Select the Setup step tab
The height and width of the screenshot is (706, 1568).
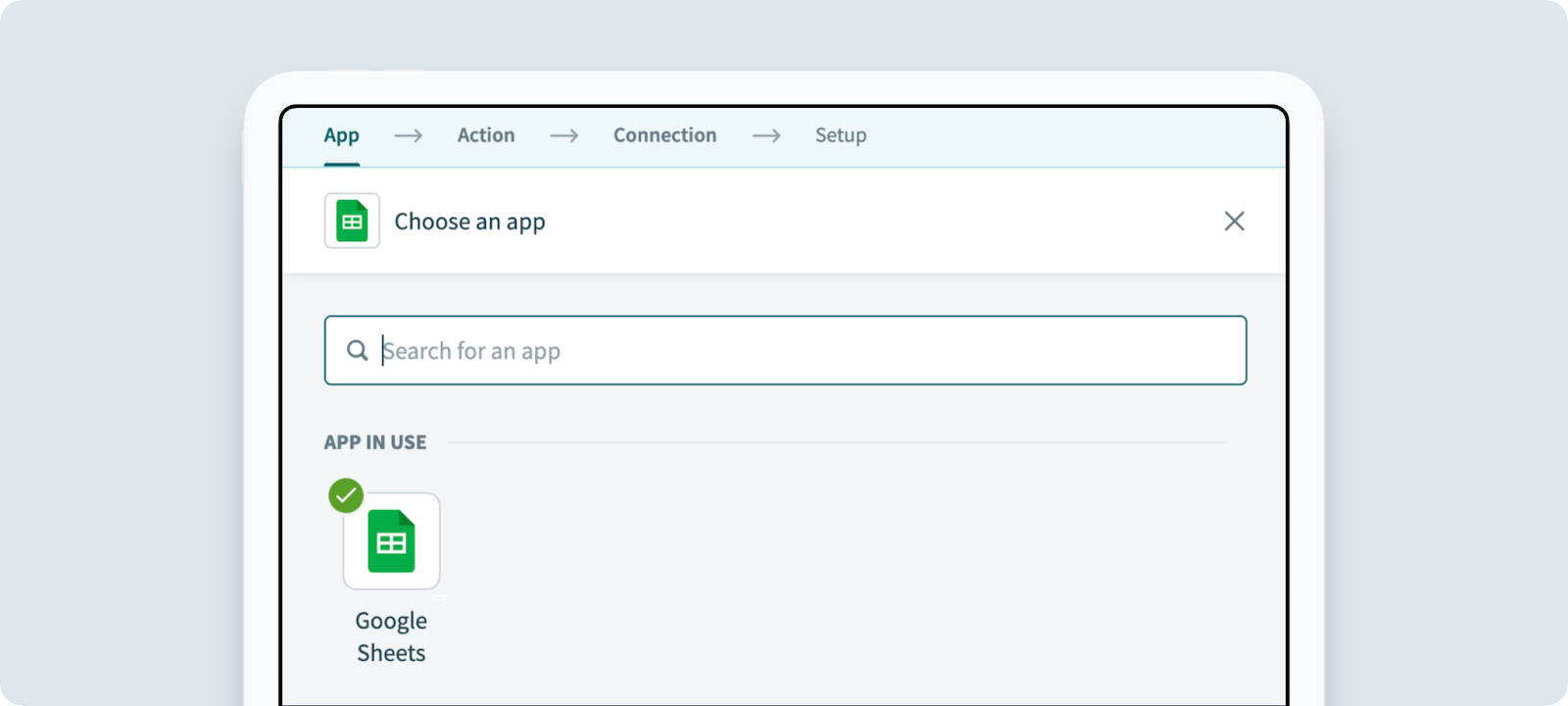point(841,135)
